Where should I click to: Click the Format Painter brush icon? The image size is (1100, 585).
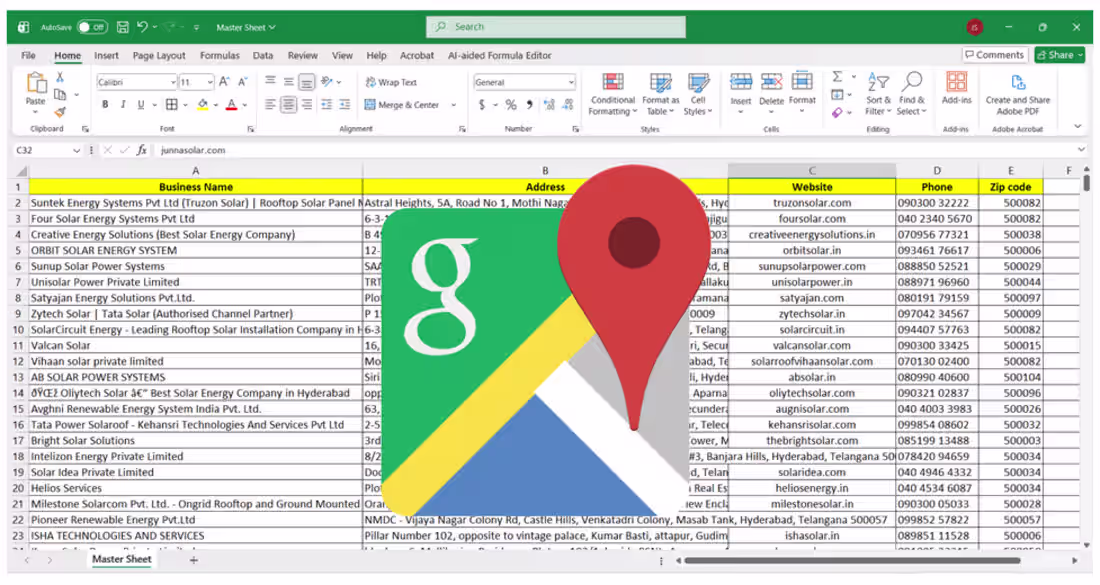(x=60, y=112)
